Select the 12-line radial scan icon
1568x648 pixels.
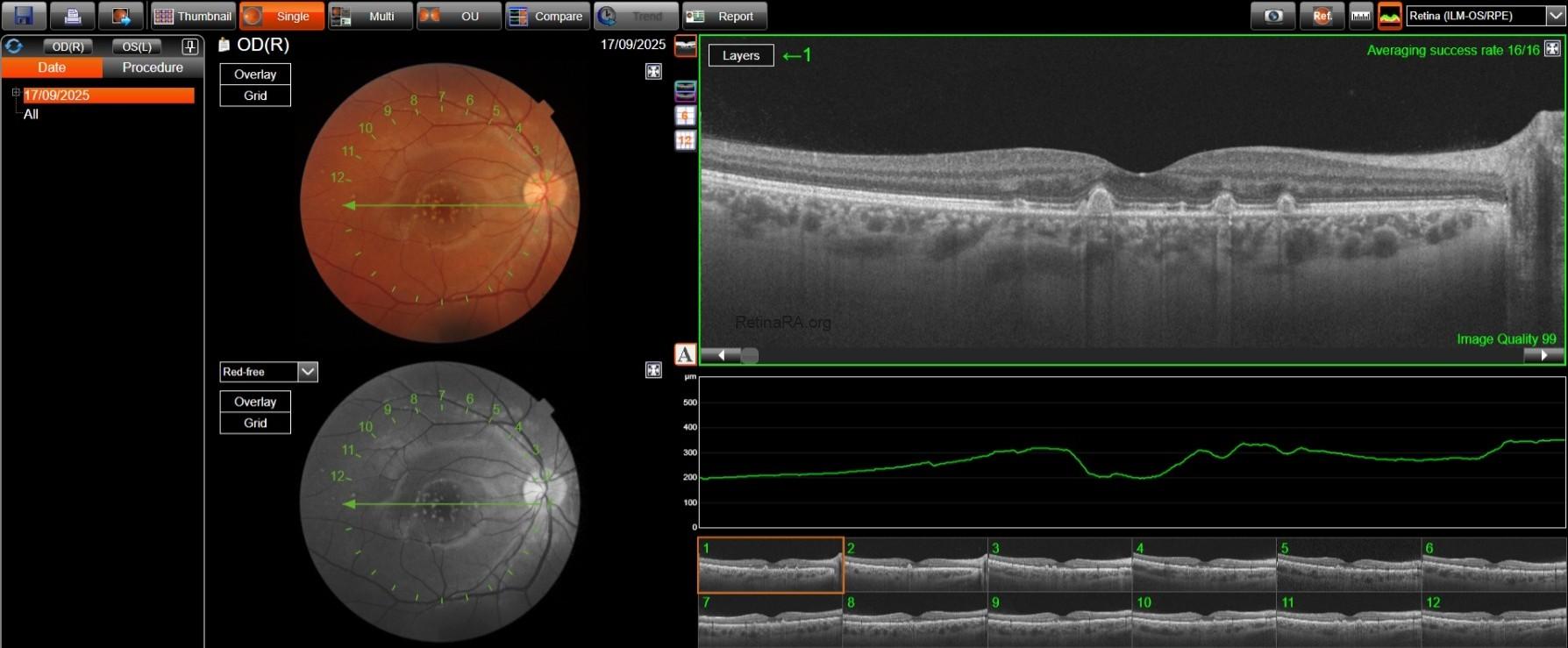(685, 140)
